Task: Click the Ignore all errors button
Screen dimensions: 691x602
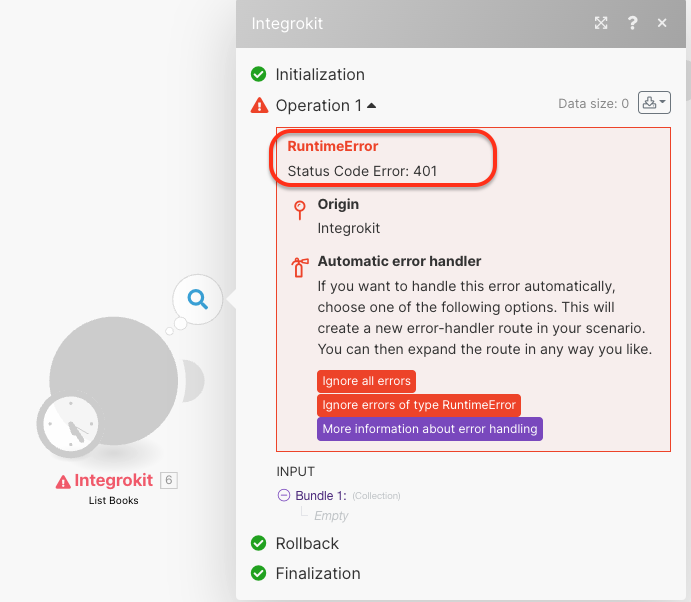Action: [366, 381]
